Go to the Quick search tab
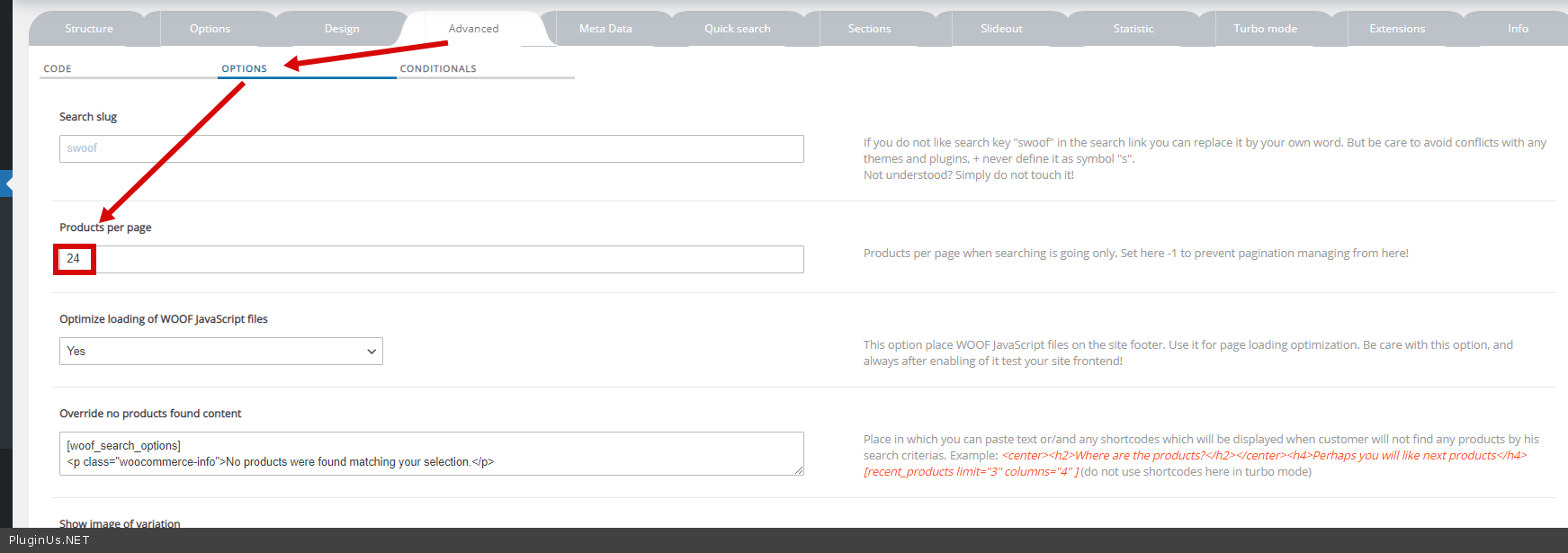The image size is (1568, 553). point(737,29)
